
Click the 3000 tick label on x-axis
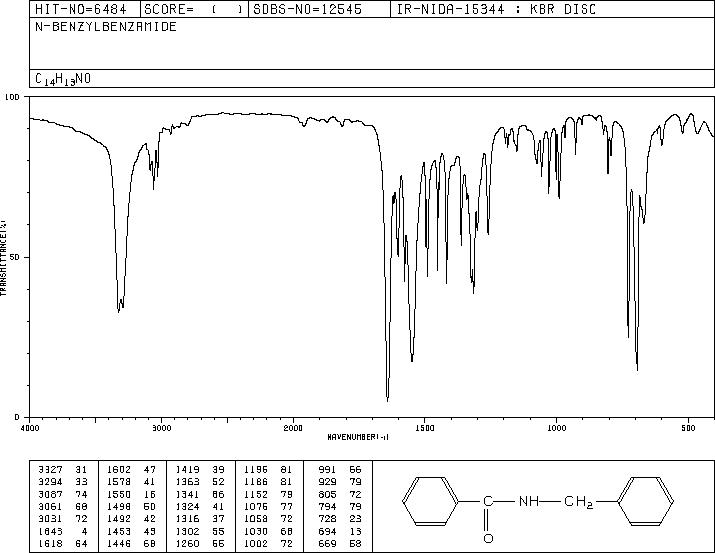point(161,428)
